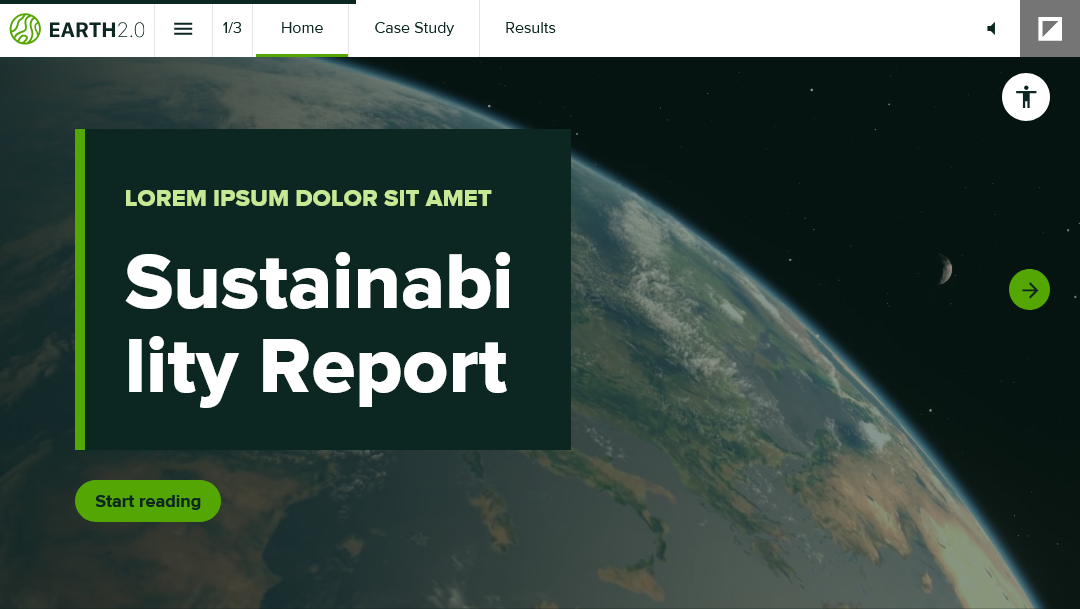This screenshot has width=1080, height=609.
Task: Open the Case Study tab
Action: 414,28
